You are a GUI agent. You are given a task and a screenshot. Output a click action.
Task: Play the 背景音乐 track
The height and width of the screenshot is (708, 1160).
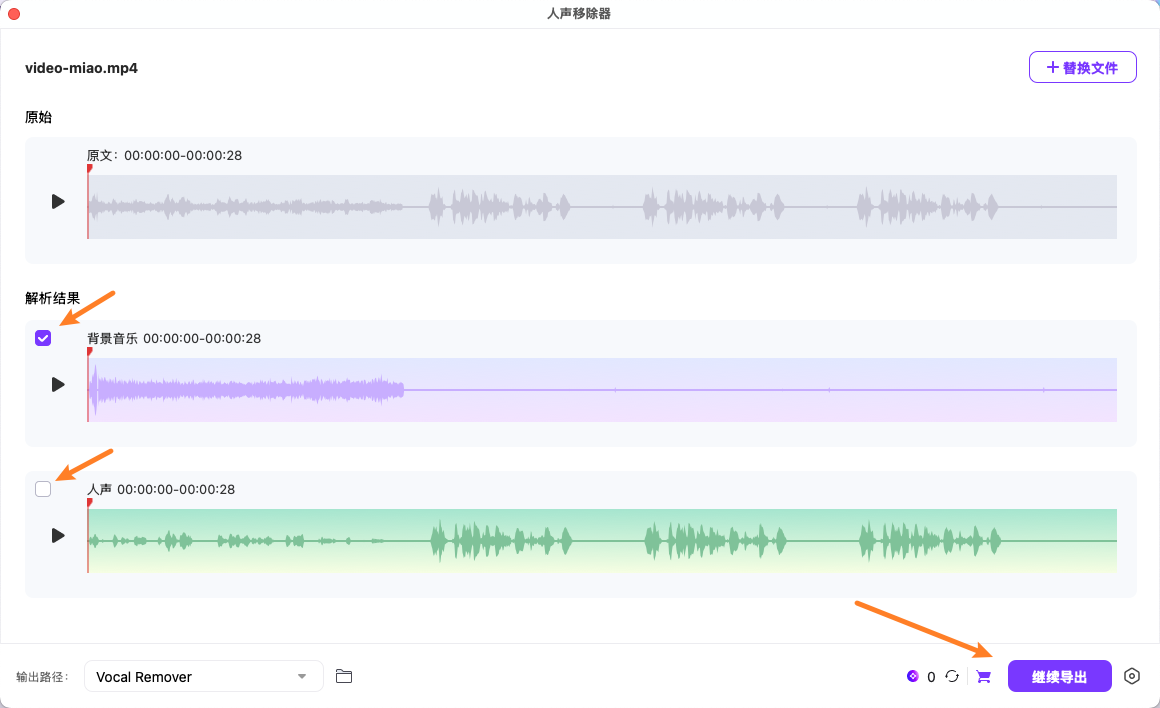58,385
